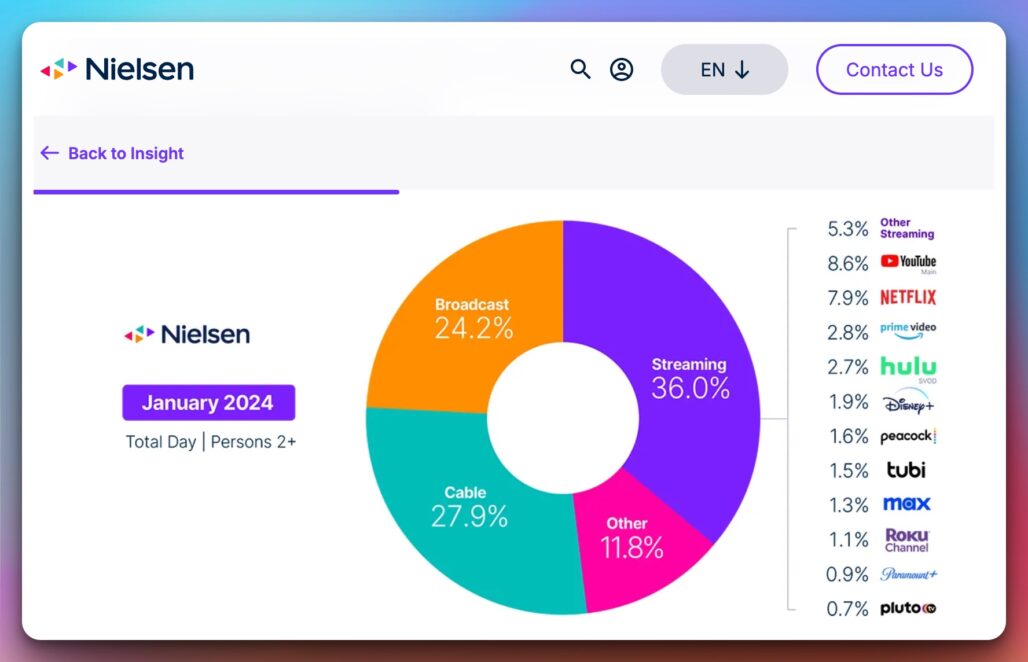Click the 2.8% Prime Video share value
1028x662 pixels.
coord(848,333)
